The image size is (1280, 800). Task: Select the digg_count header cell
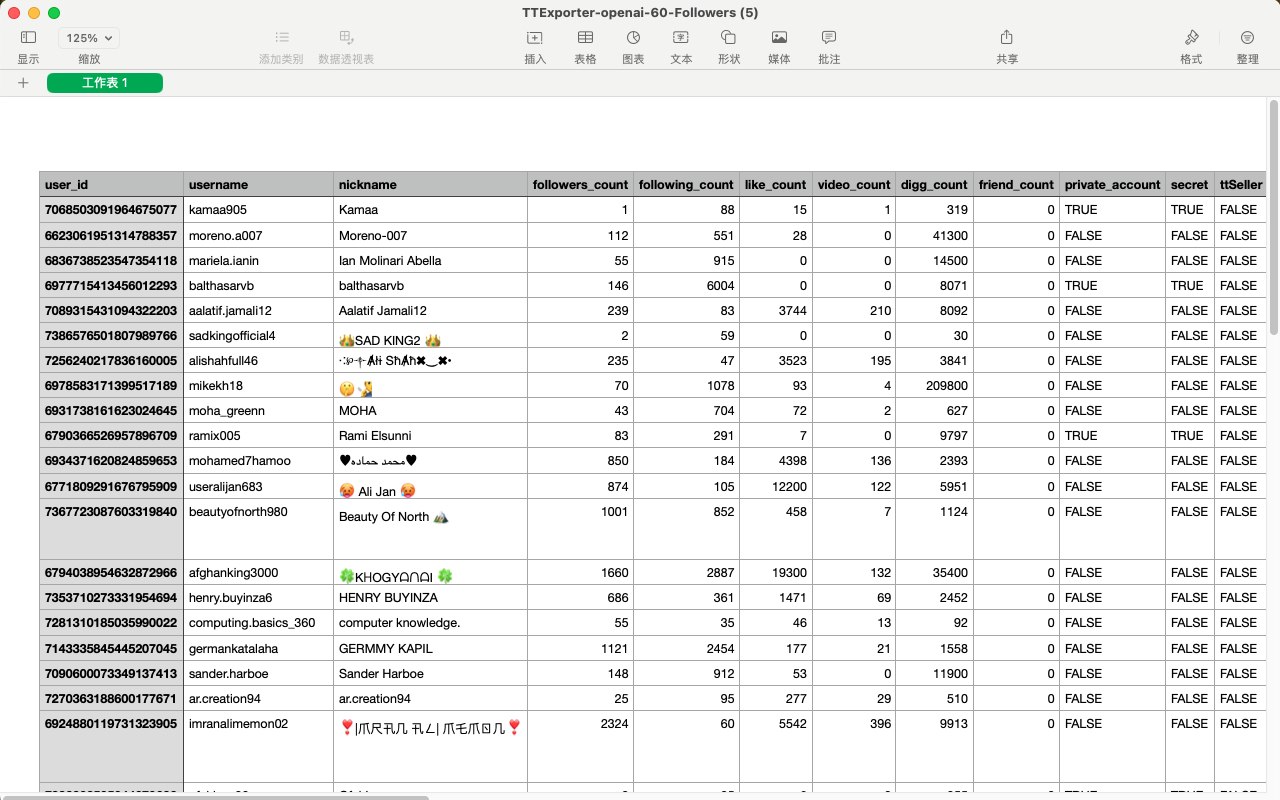(x=935, y=185)
